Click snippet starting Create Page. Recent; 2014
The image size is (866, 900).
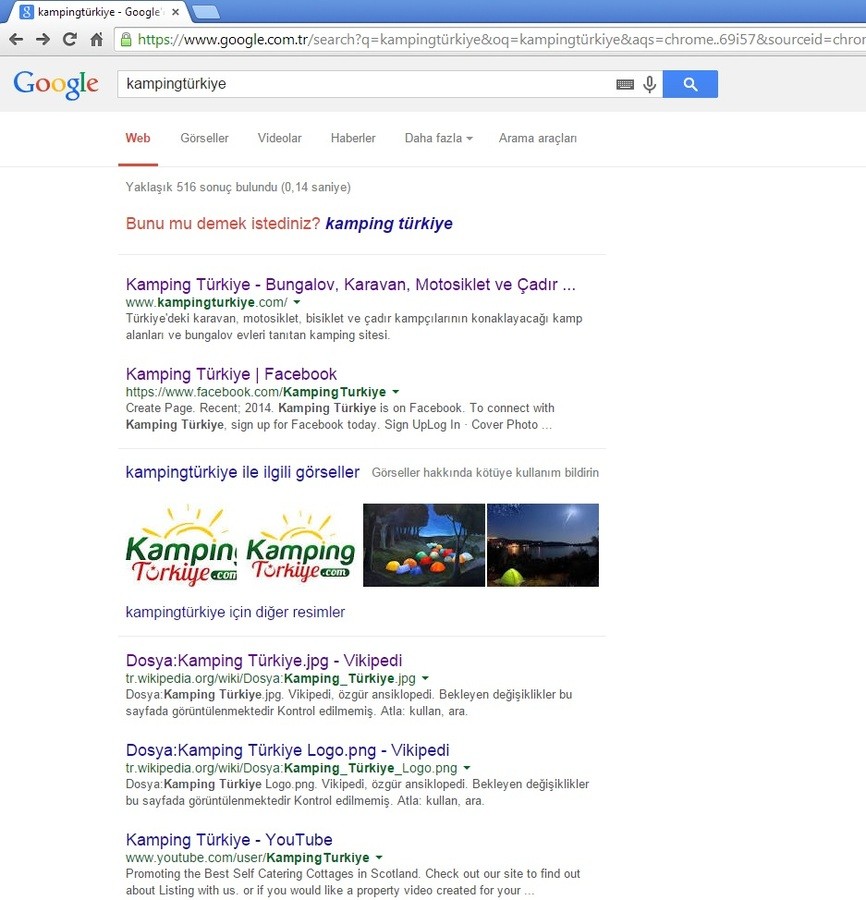point(340,416)
